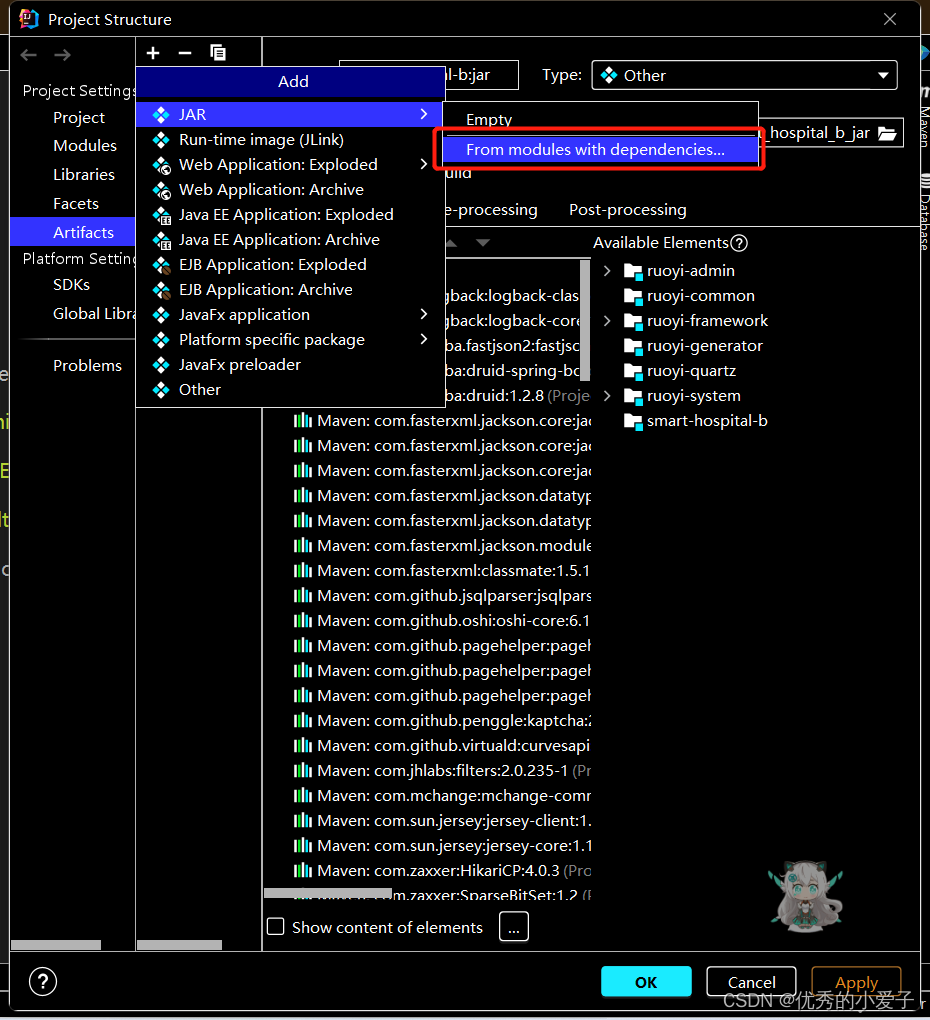Image resolution: width=930 pixels, height=1020 pixels.
Task: Select Maven: com.sun.jersey:jersey-client row
Action: 442,821
